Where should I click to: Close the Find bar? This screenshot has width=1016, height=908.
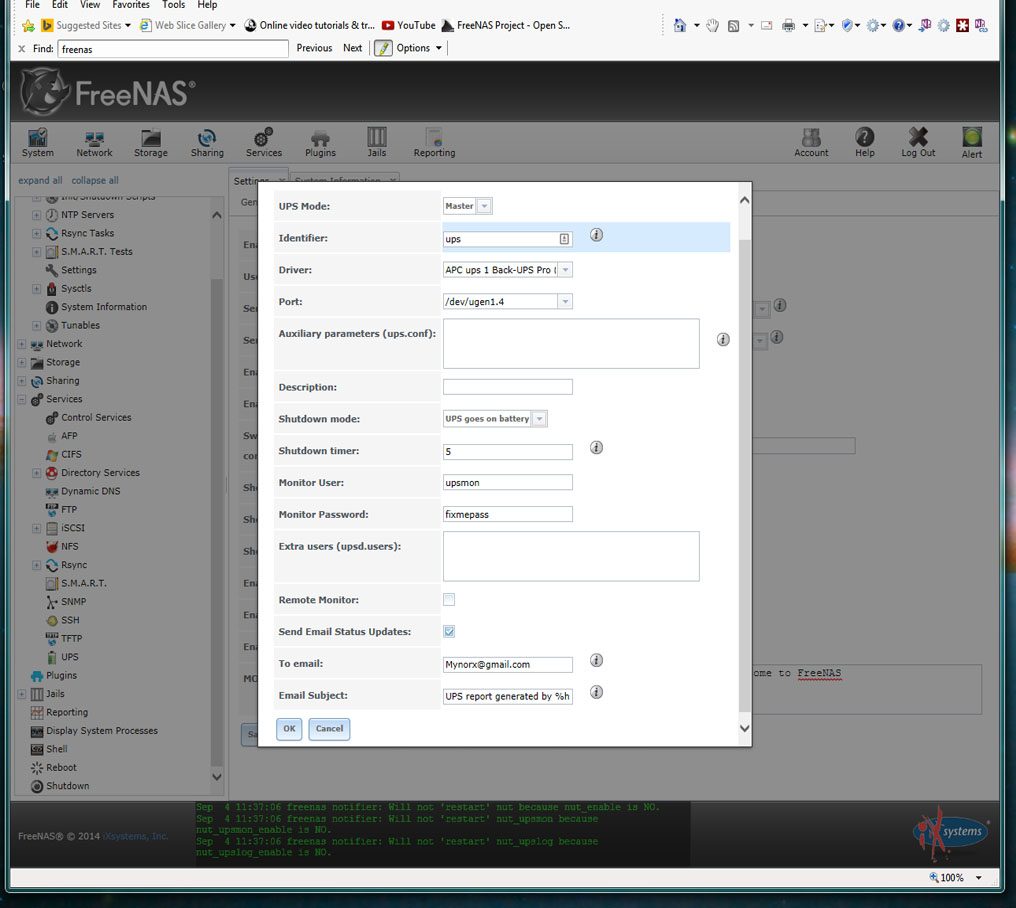coord(21,49)
